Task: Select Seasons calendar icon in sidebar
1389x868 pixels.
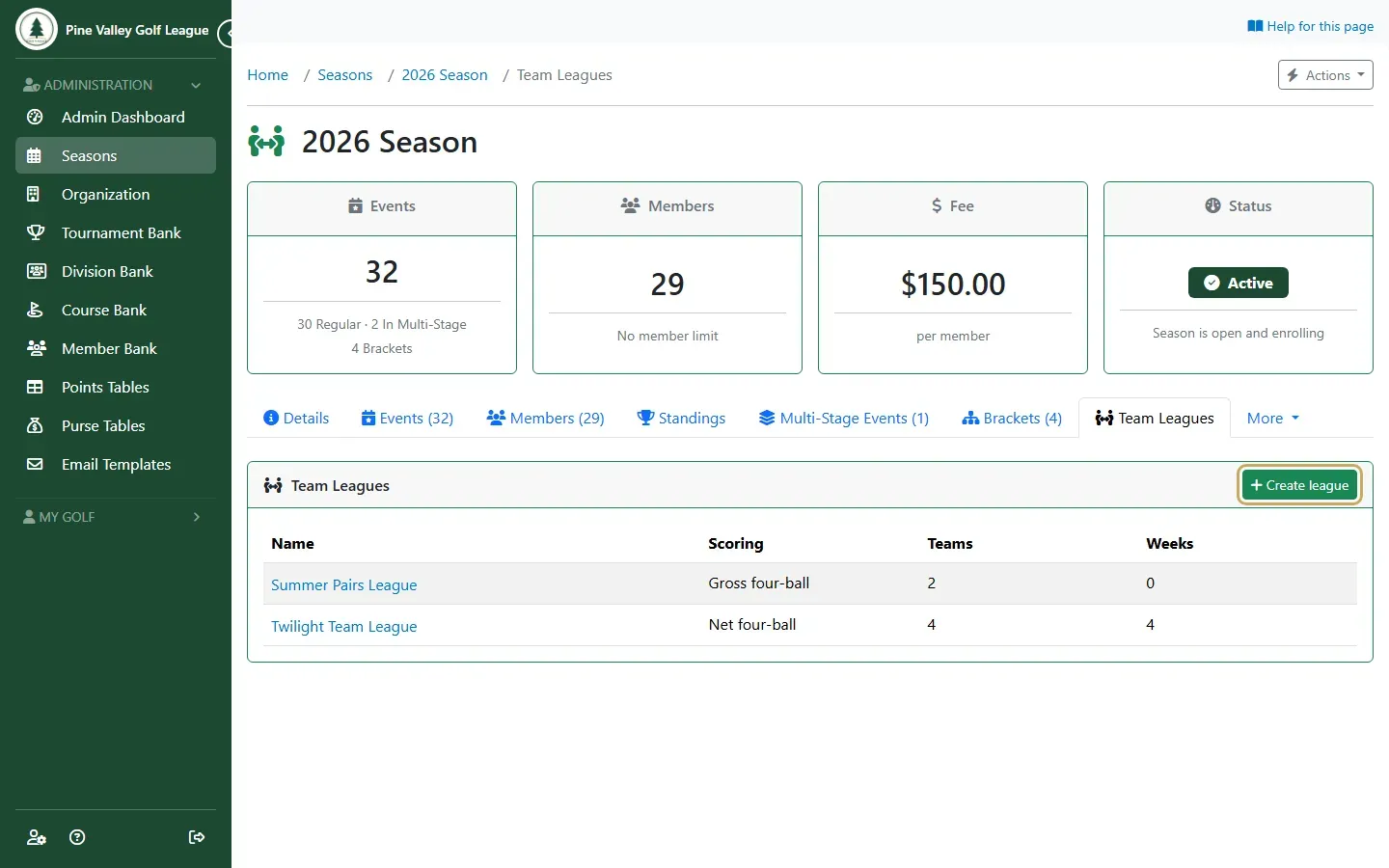Action: pyautogui.click(x=35, y=155)
